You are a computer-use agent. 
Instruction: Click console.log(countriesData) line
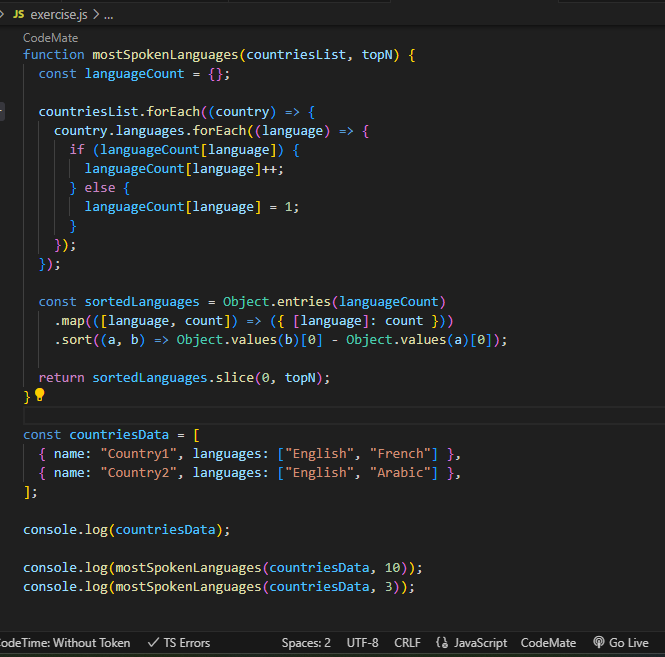(x=126, y=530)
